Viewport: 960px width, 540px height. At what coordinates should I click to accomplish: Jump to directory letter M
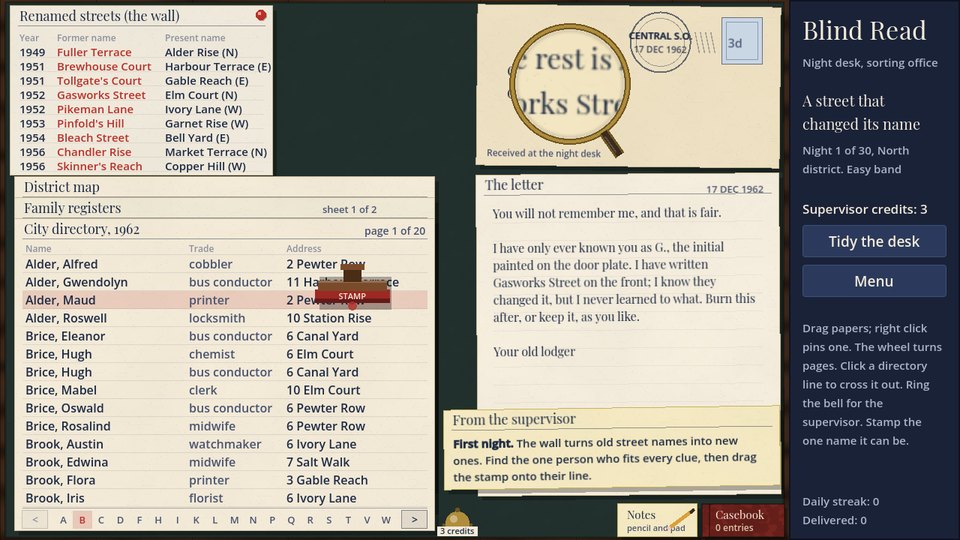[x=234, y=520]
